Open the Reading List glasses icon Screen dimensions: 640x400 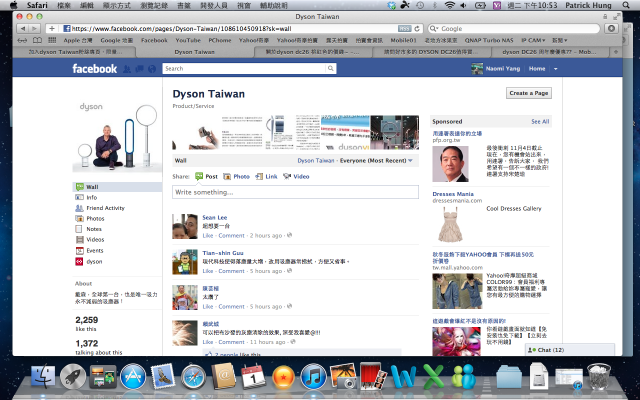click(23, 40)
